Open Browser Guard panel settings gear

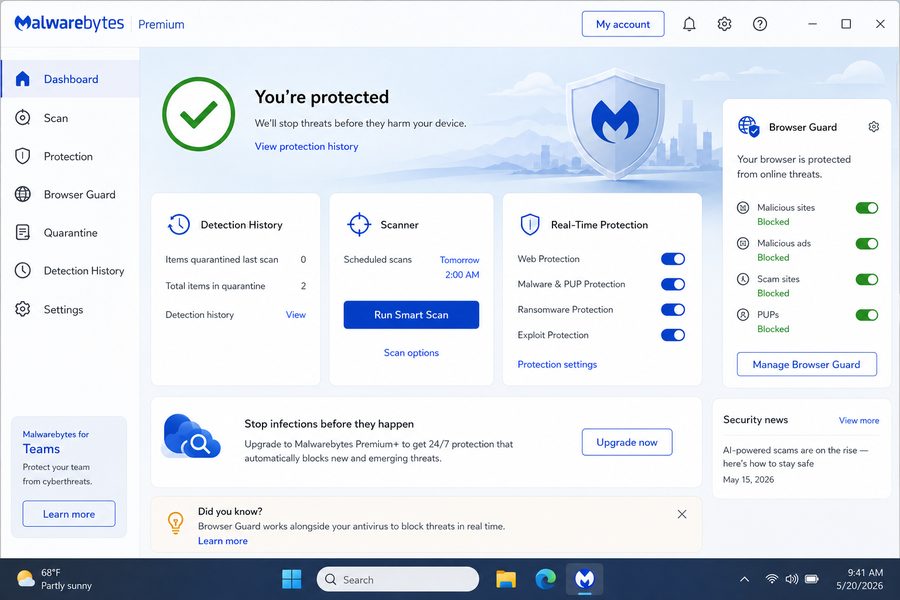[x=874, y=127]
